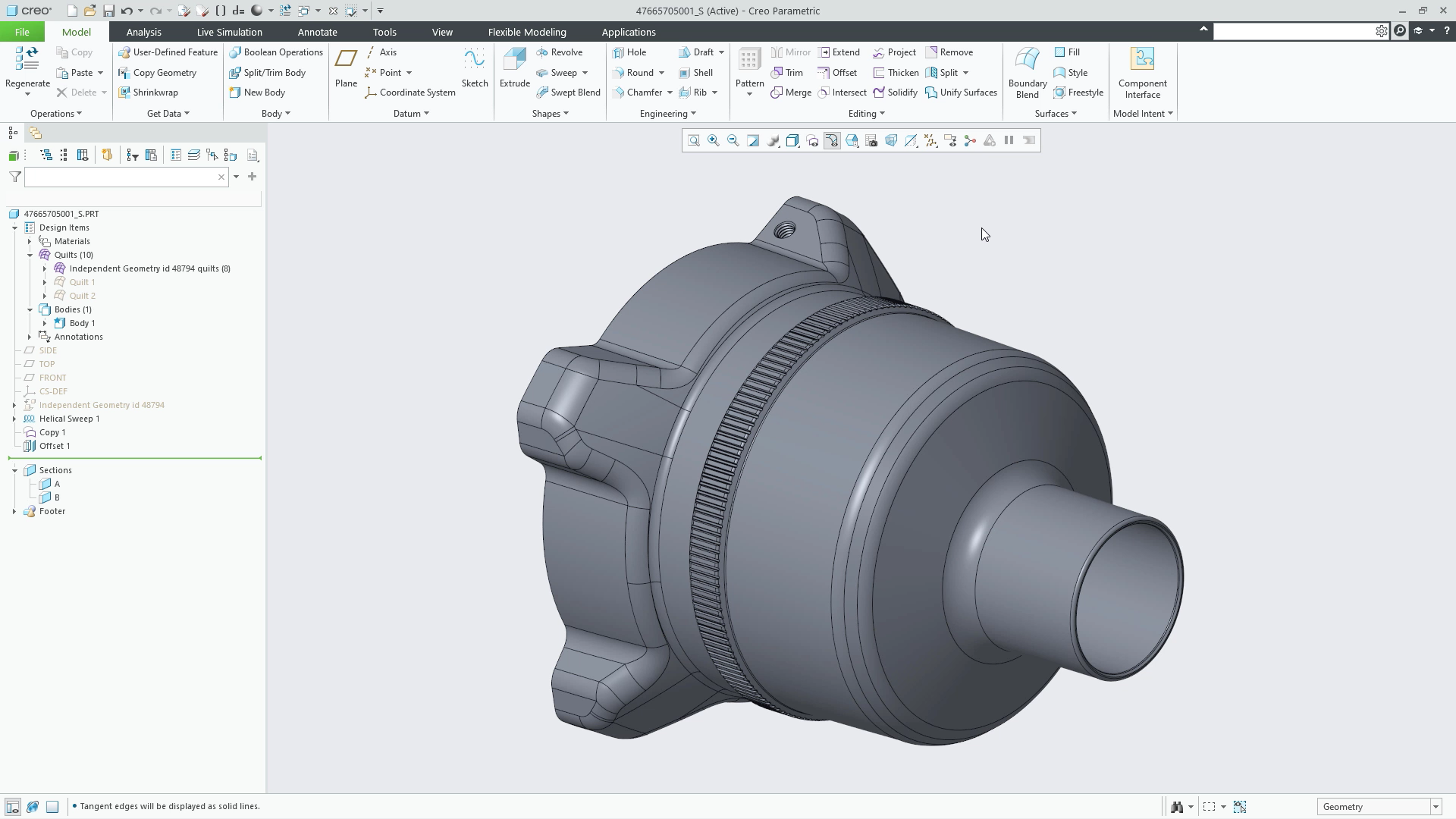1456x819 pixels.
Task: Open the appearance color swatch in quick access toolbar
Action: click(x=258, y=11)
